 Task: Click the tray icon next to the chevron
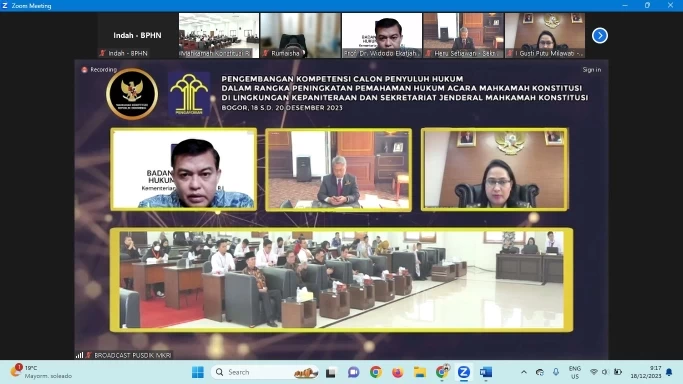pyautogui.click(x=540, y=372)
